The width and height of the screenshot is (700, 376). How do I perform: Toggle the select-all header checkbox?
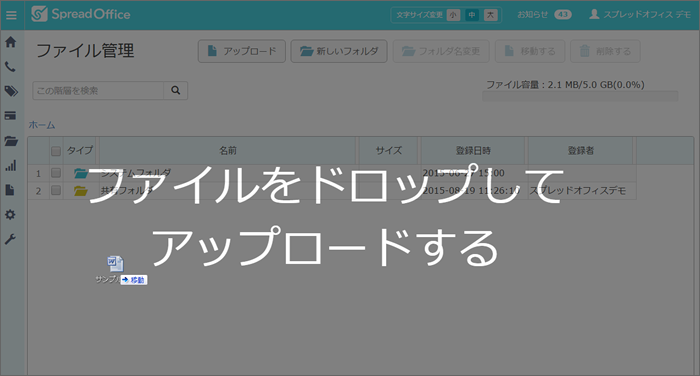tap(56, 151)
